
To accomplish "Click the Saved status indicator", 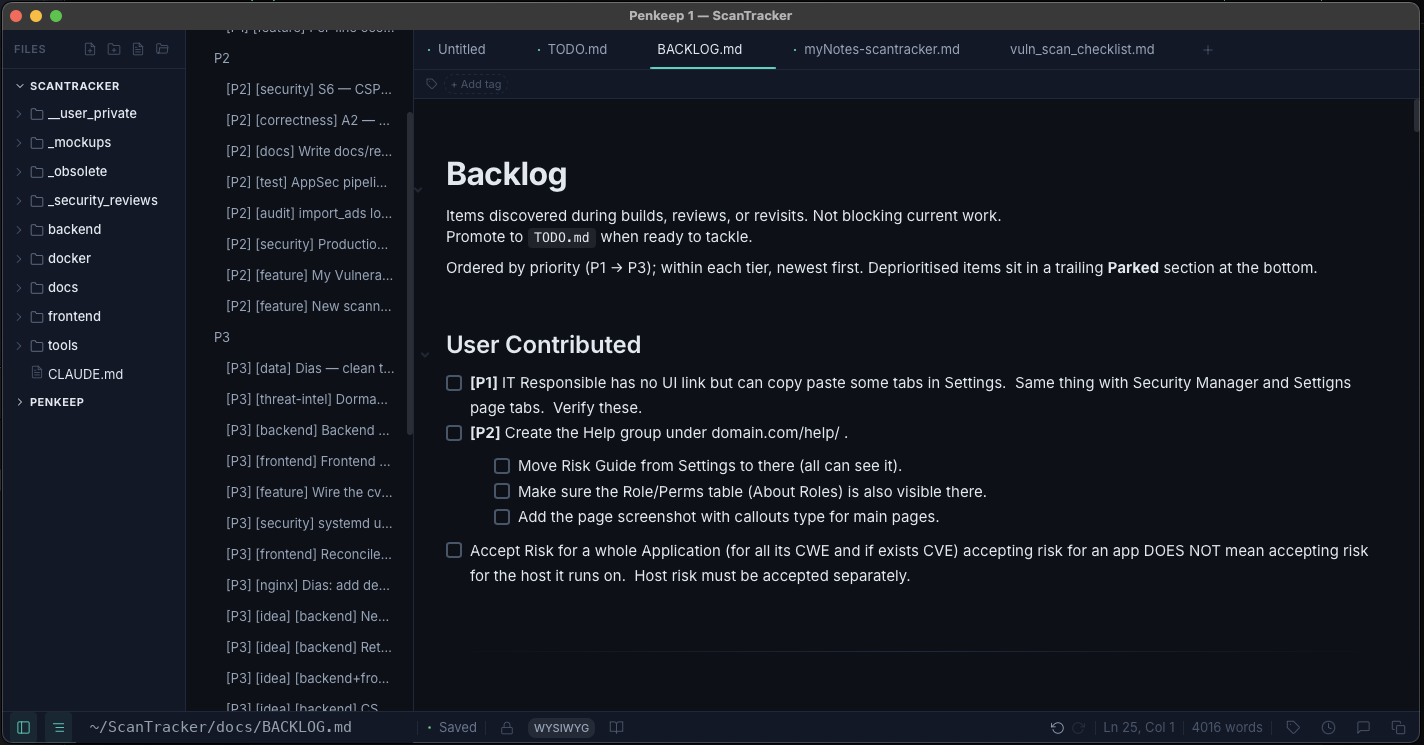I will (x=452, y=727).
